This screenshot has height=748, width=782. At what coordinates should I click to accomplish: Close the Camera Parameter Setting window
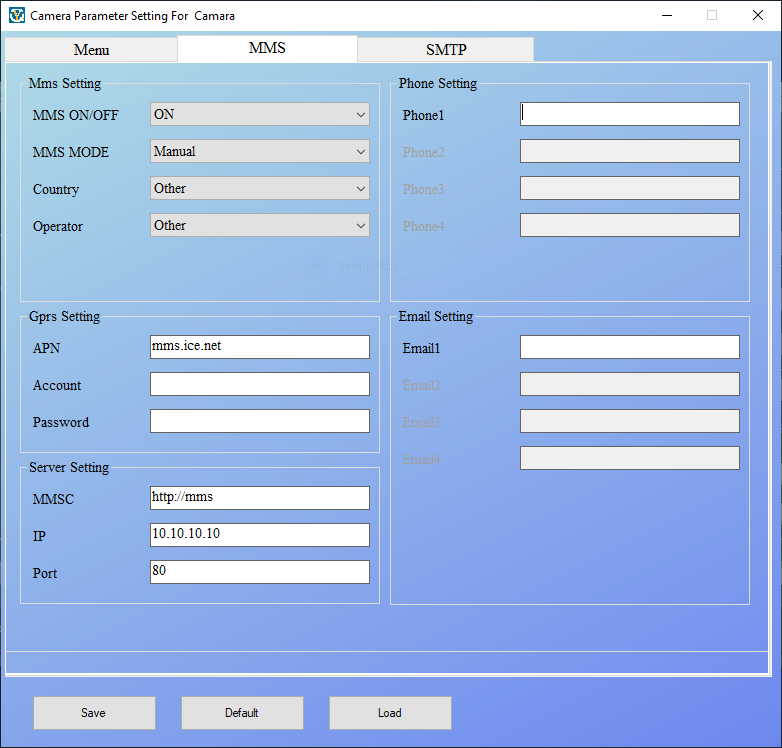(758, 15)
